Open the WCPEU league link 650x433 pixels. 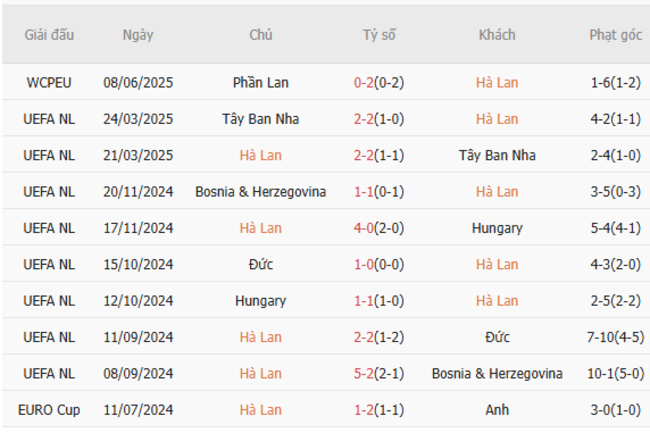click(50, 83)
